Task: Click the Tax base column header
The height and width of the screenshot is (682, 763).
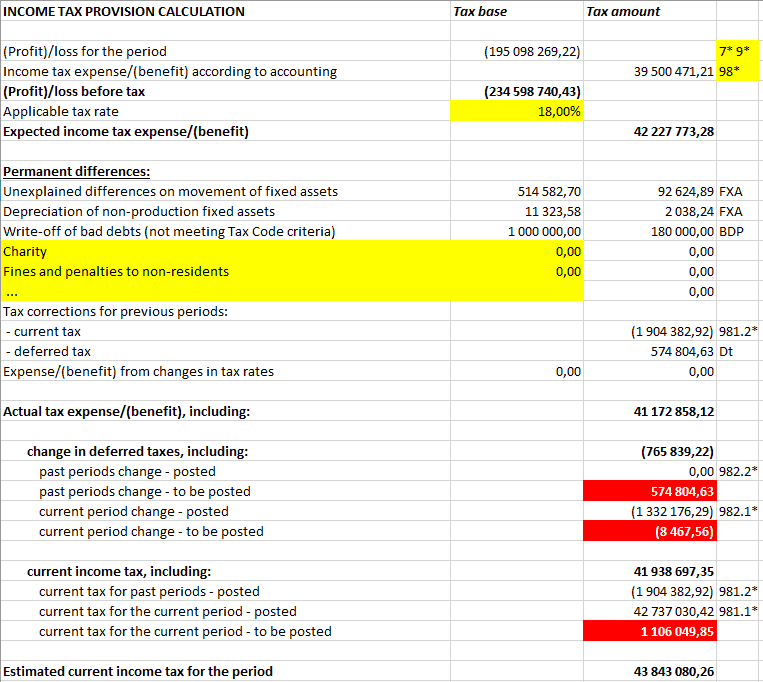Action: click(x=480, y=12)
